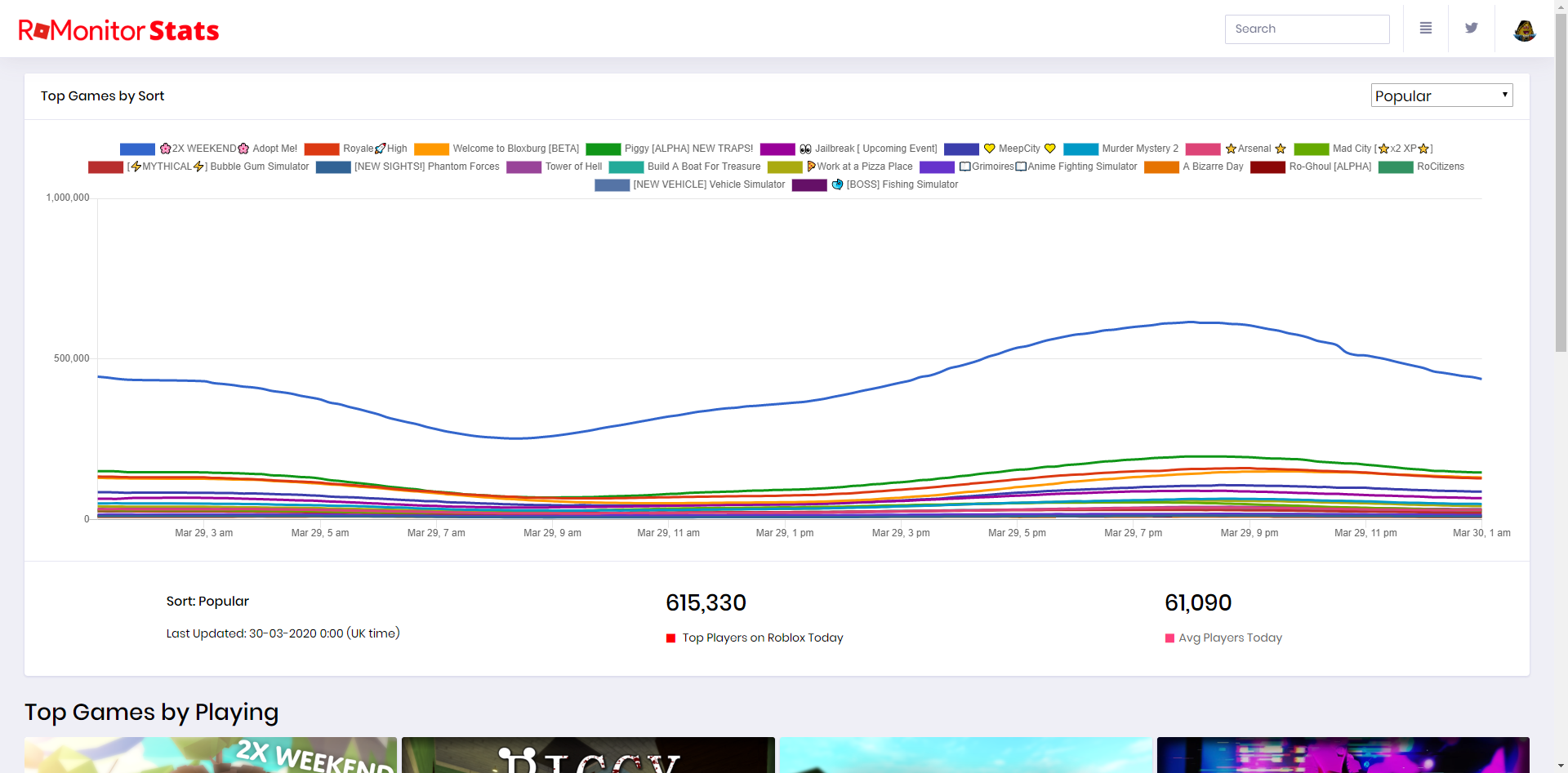Click the 'Welcome to Bloxburg [BETA]' legend label

click(516, 149)
